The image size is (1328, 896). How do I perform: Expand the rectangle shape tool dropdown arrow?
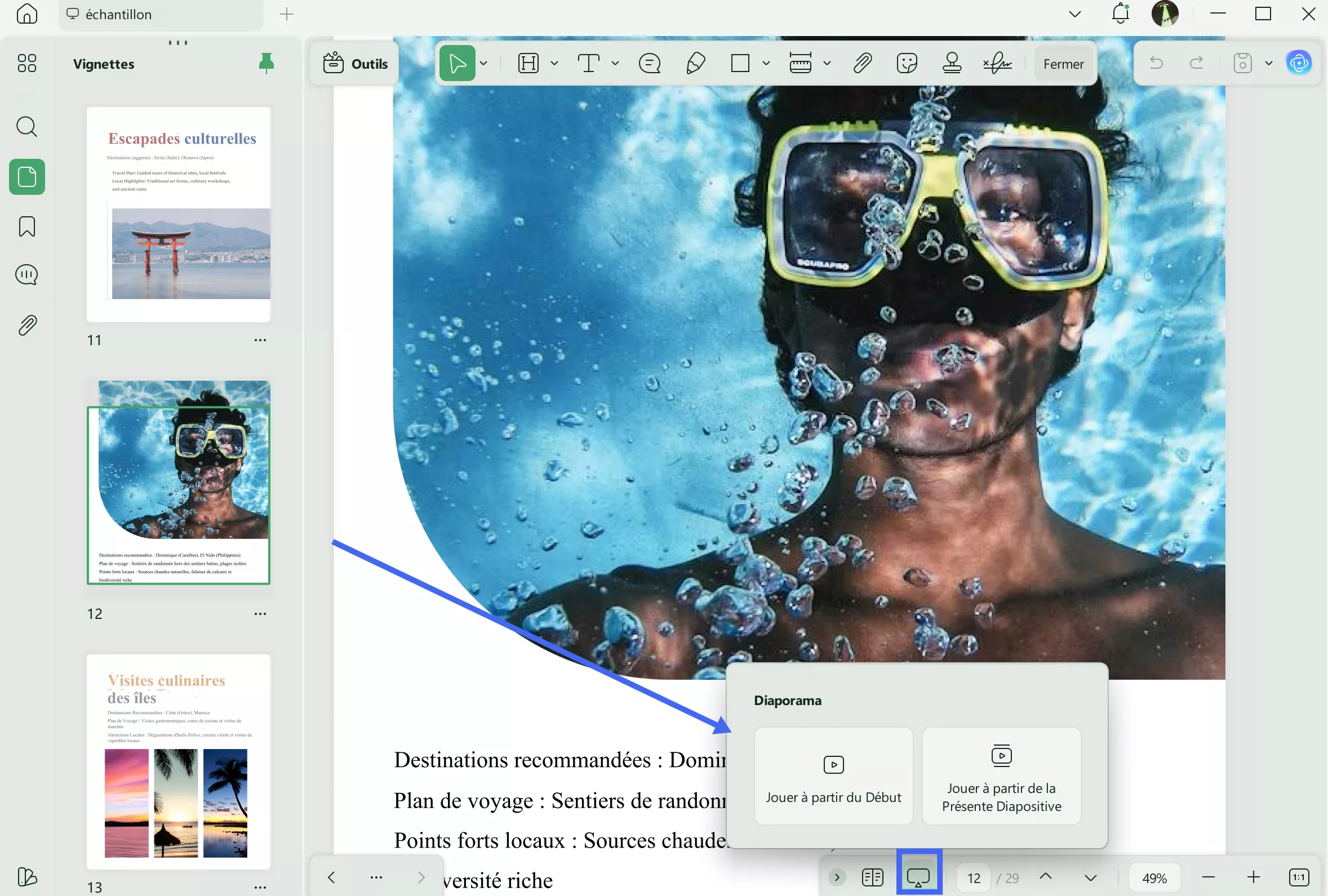coord(766,64)
